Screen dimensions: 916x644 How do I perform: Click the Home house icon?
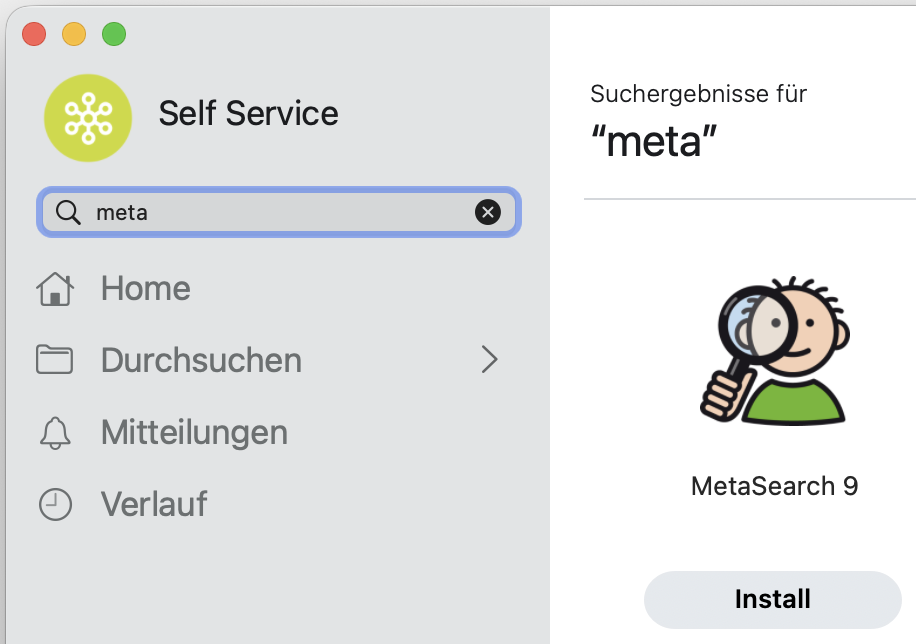[55, 289]
